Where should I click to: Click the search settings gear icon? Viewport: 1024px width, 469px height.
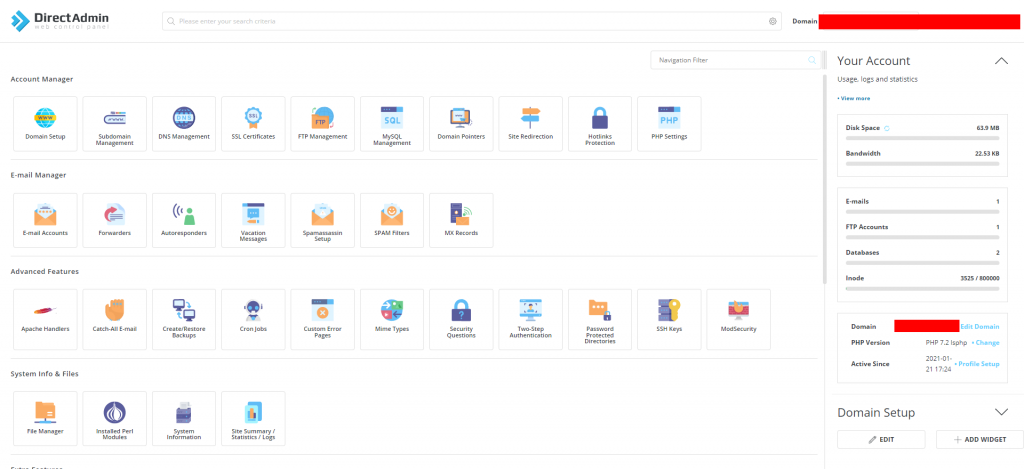(773, 21)
